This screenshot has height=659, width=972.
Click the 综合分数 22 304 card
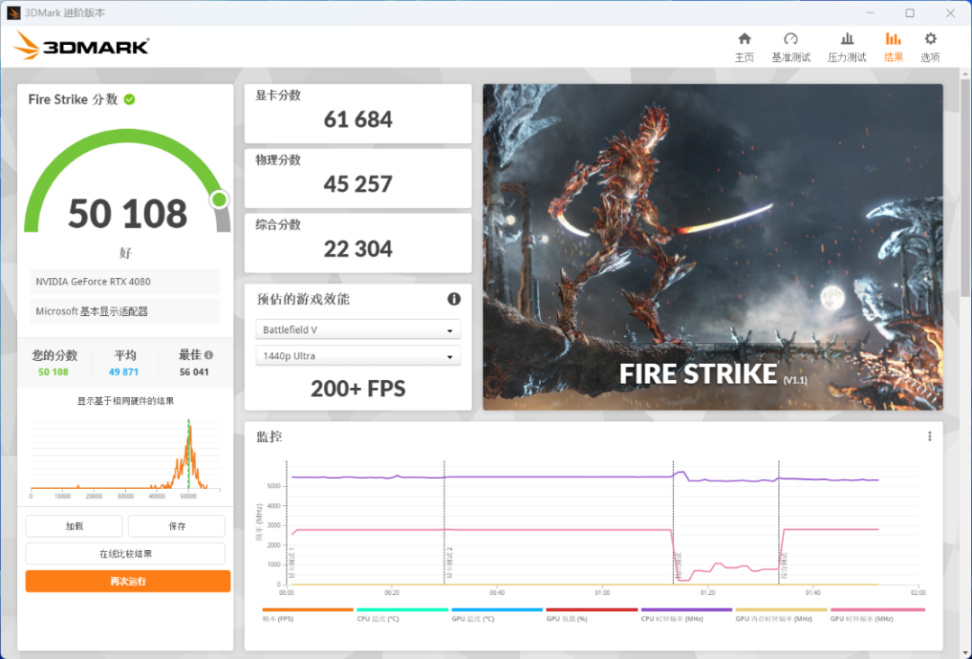pos(358,243)
